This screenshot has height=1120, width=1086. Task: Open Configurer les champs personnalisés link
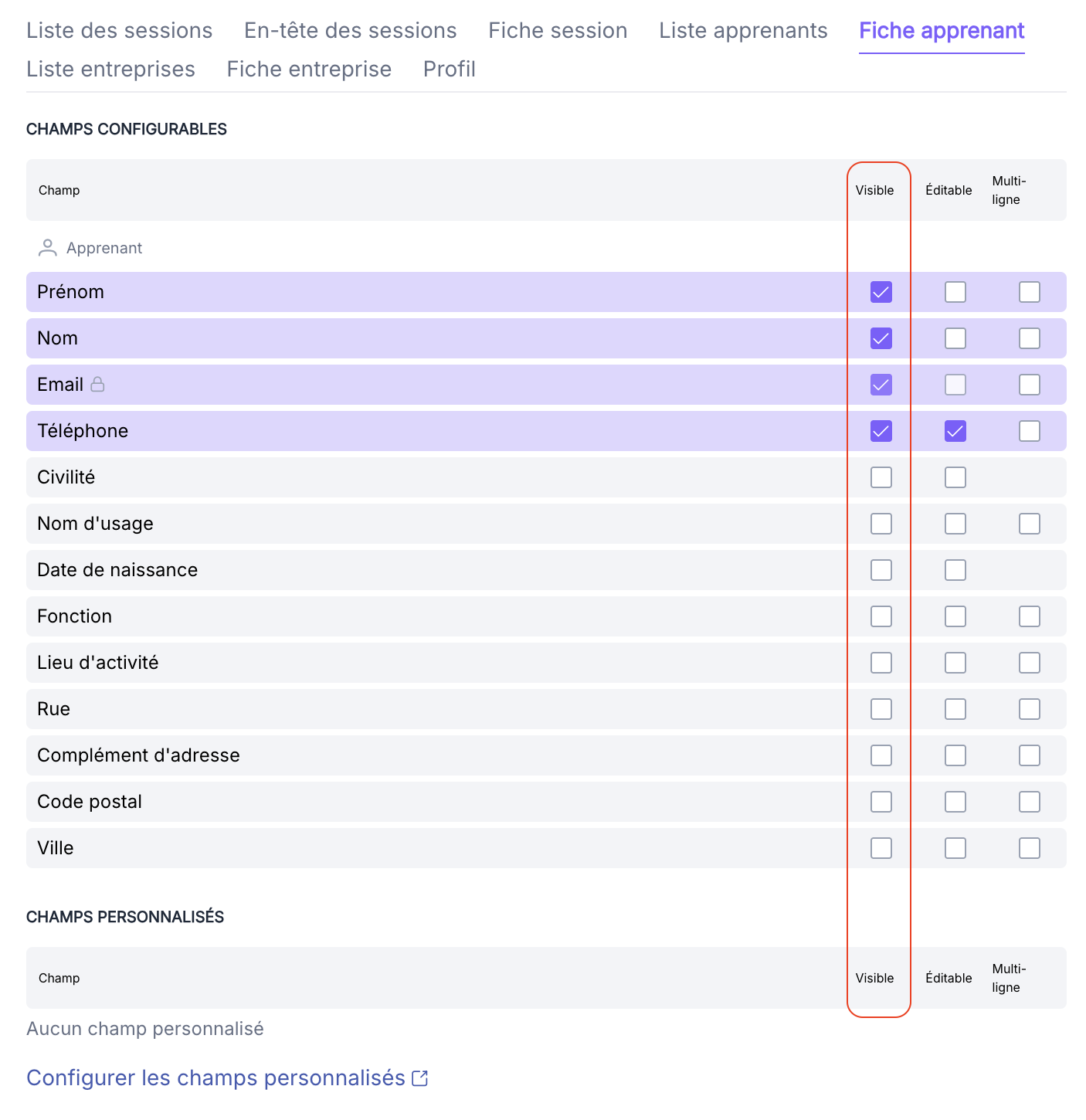pyautogui.click(x=216, y=1078)
